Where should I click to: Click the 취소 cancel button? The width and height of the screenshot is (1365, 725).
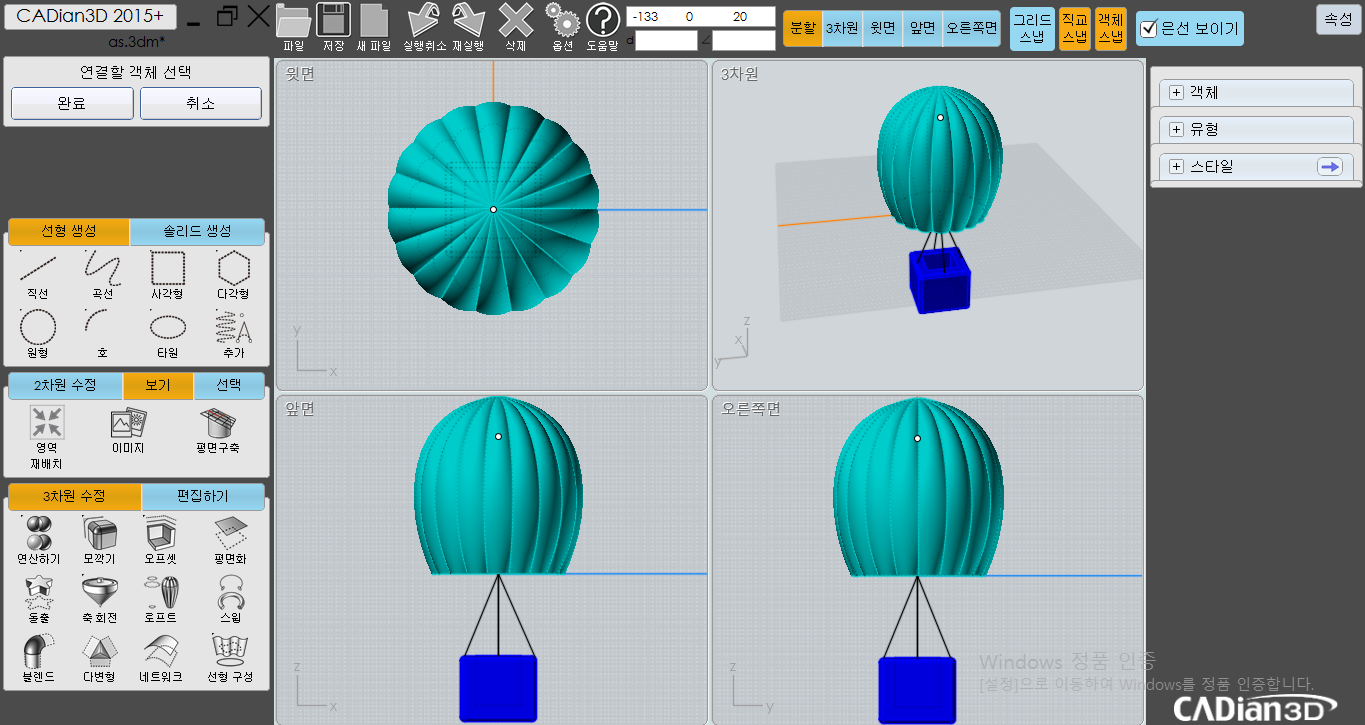(x=201, y=103)
